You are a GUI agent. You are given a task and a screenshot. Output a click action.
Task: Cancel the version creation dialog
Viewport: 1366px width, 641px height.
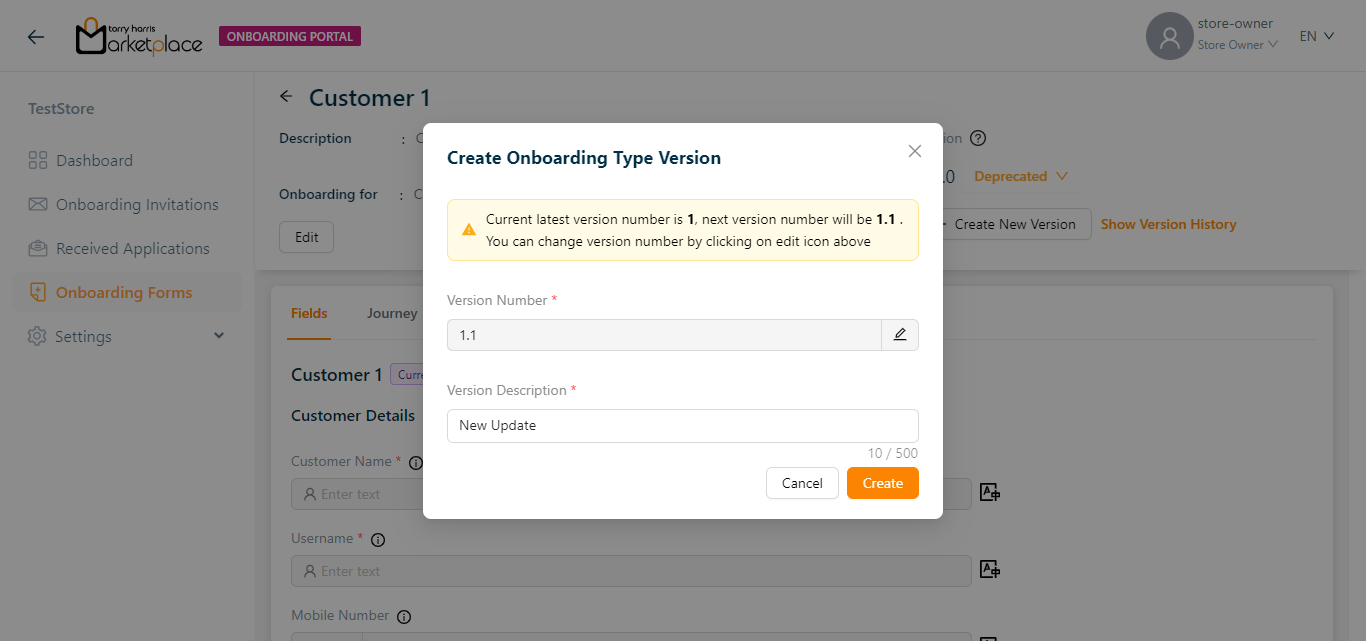[x=802, y=483]
